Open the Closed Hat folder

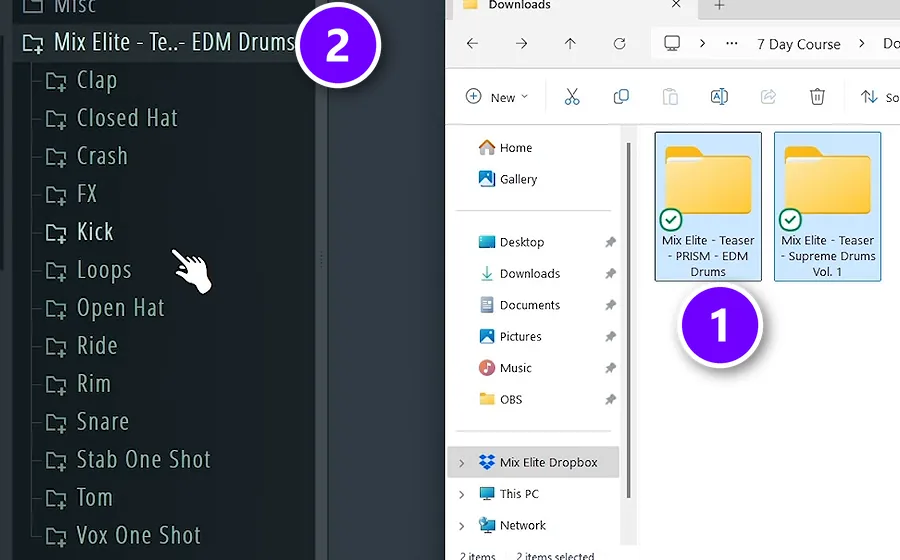(127, 118)
